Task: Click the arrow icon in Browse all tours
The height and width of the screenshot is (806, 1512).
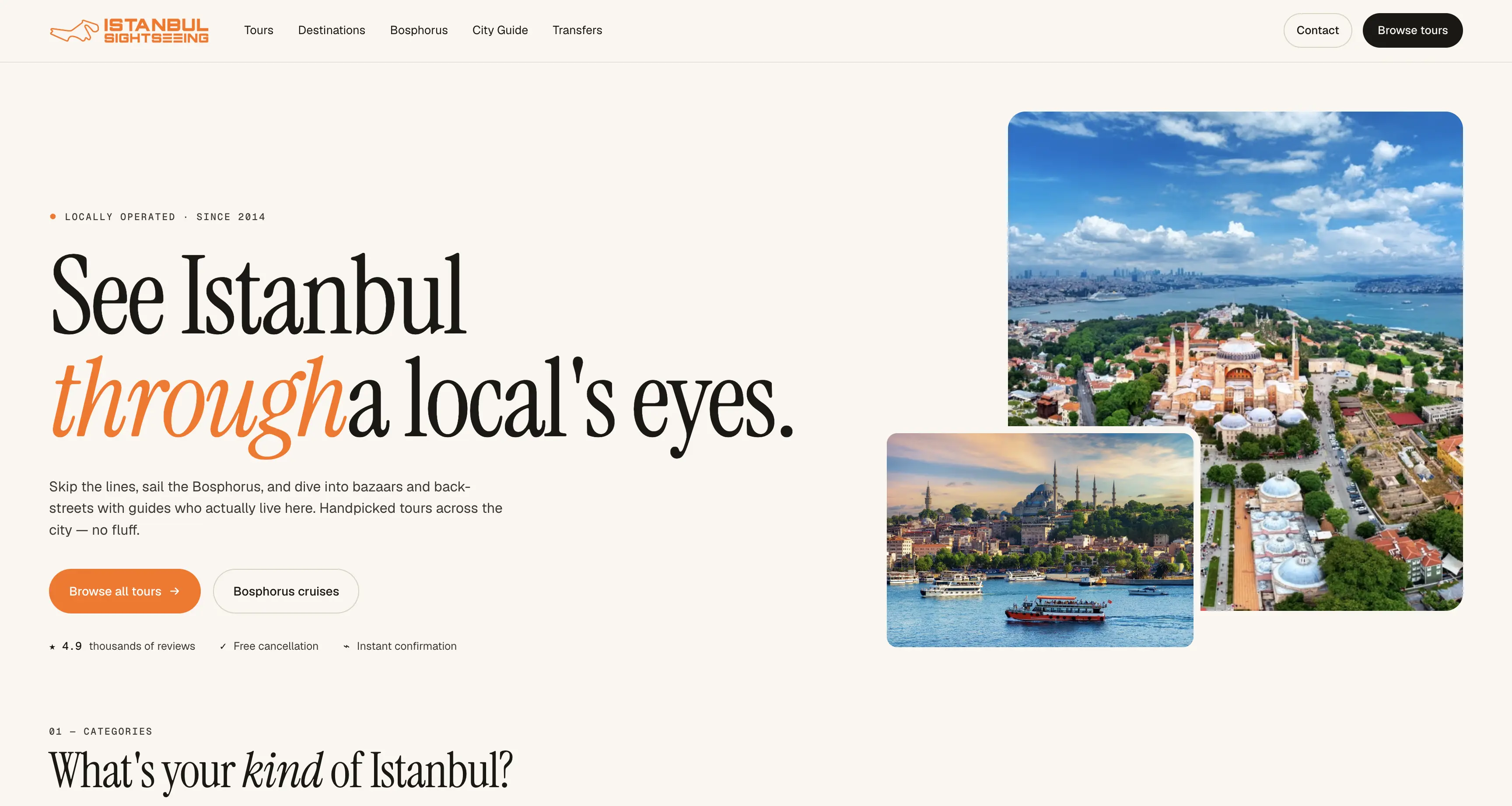Action: [x=174, y=591]
